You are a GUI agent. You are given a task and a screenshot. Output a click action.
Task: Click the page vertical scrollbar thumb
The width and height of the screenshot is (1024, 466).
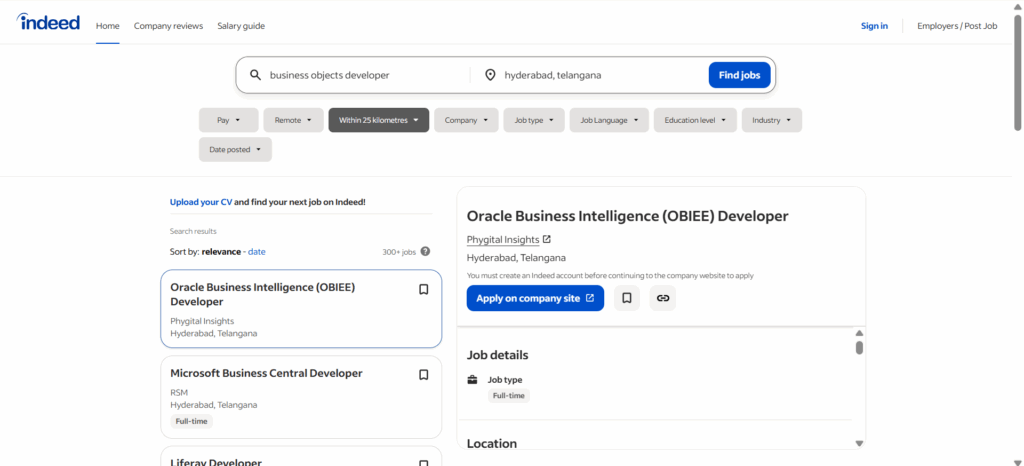(1017, 72)
